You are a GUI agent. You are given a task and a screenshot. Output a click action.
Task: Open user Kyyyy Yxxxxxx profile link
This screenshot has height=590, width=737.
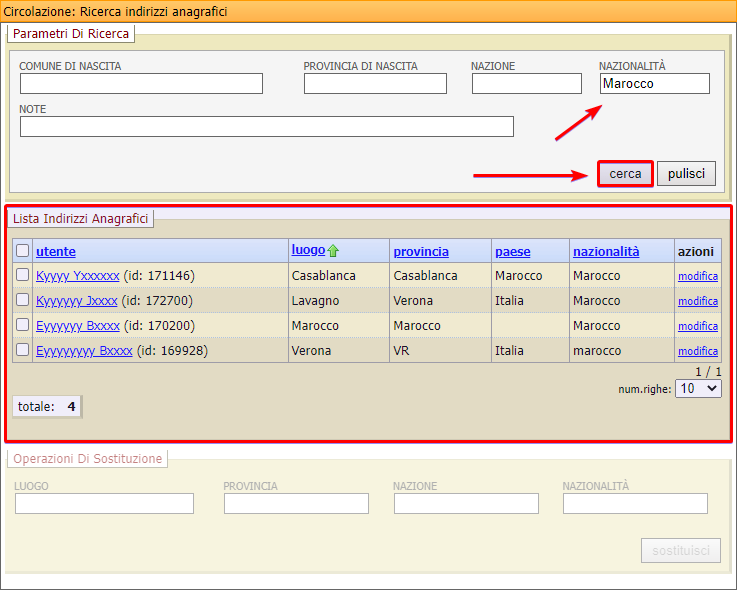[x=77, y=275]
